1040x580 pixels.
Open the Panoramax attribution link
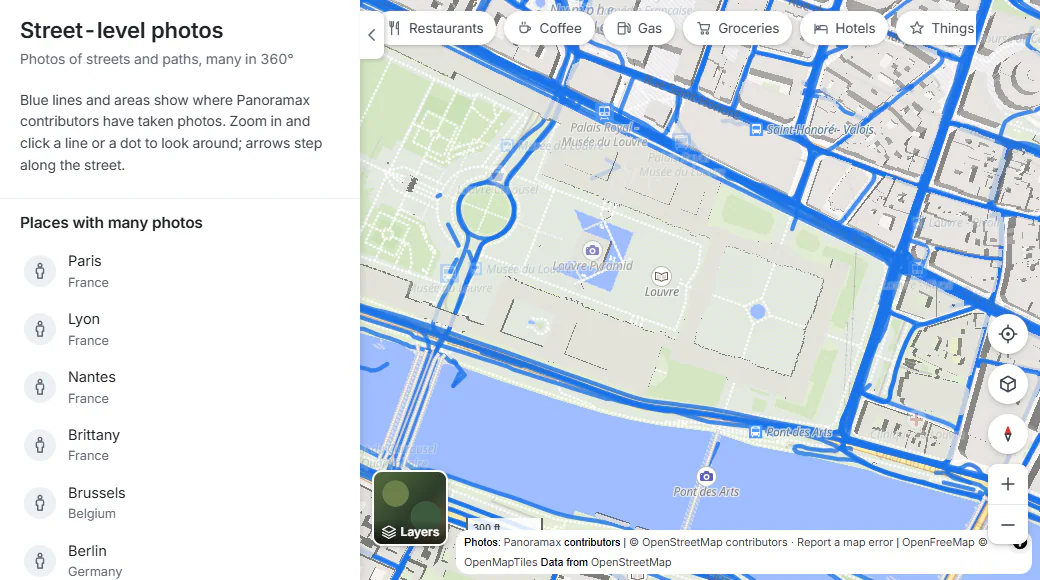coord(532,542)
